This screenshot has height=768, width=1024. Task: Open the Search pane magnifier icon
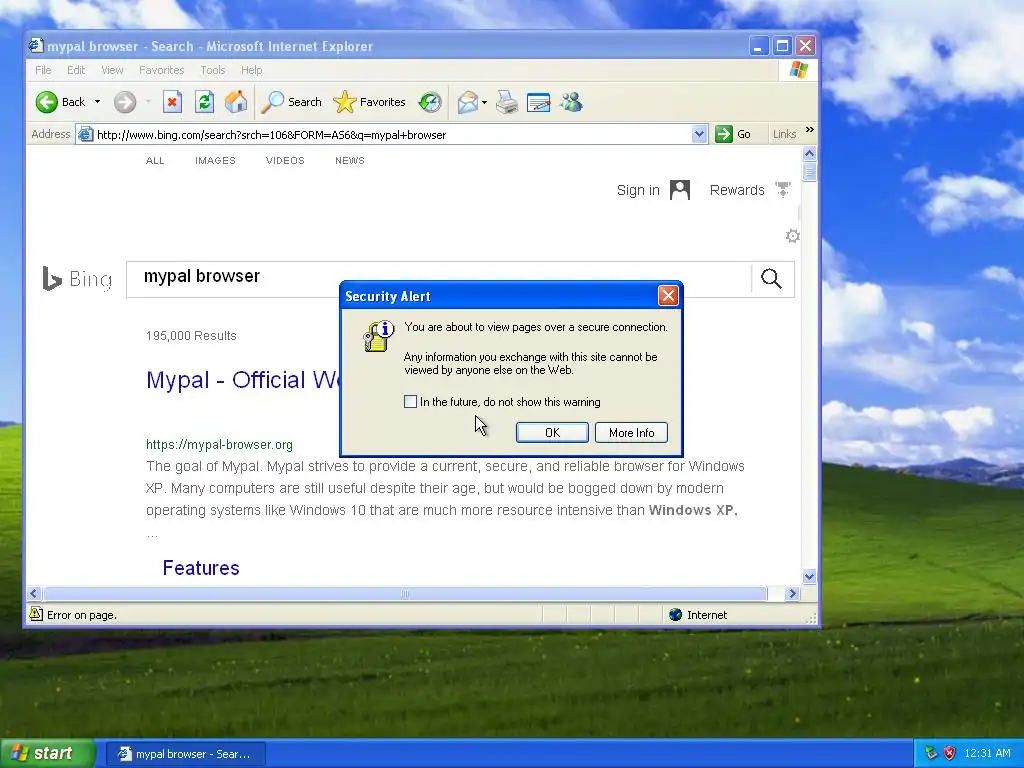point(272,102)
